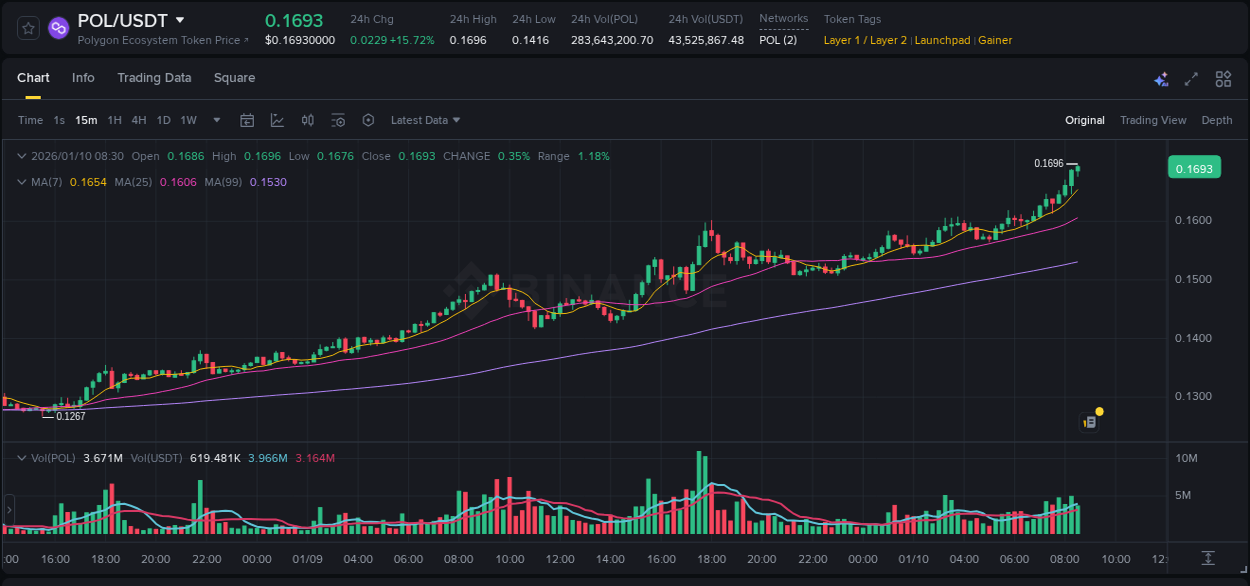Image resolution: width=1250 pixels, height=586 pixels.
Task: Switch to the Trading Data tab
Action: 154,77
